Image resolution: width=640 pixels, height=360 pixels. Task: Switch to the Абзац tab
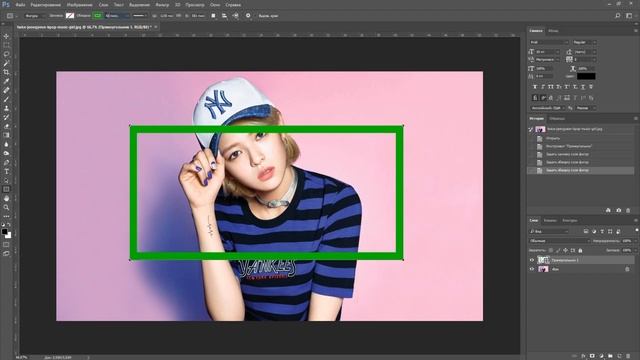553,31
